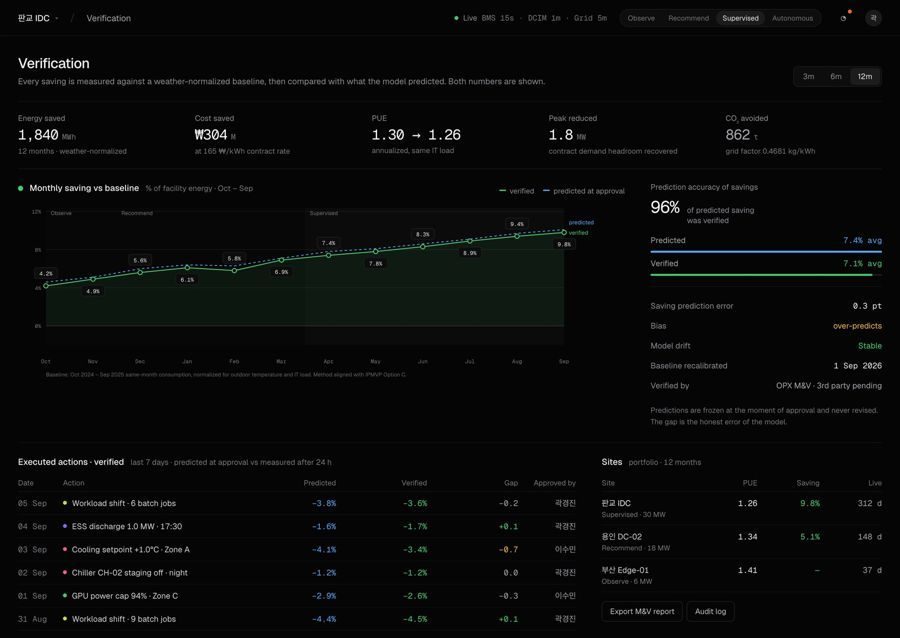Click Export M&V report button
This screenshot has height=638, width=900.
tap(642, 612)
